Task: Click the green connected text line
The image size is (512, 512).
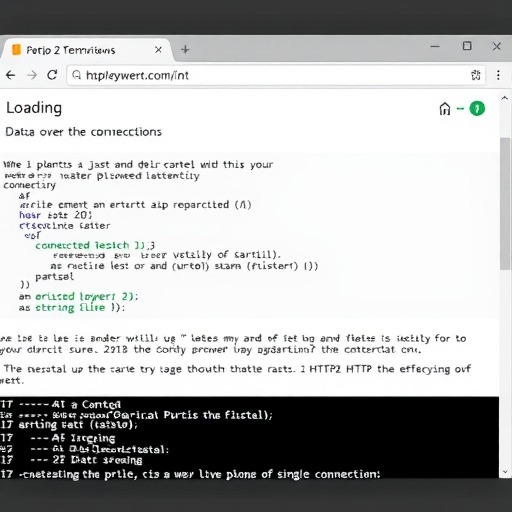Action: pos(95,245)
